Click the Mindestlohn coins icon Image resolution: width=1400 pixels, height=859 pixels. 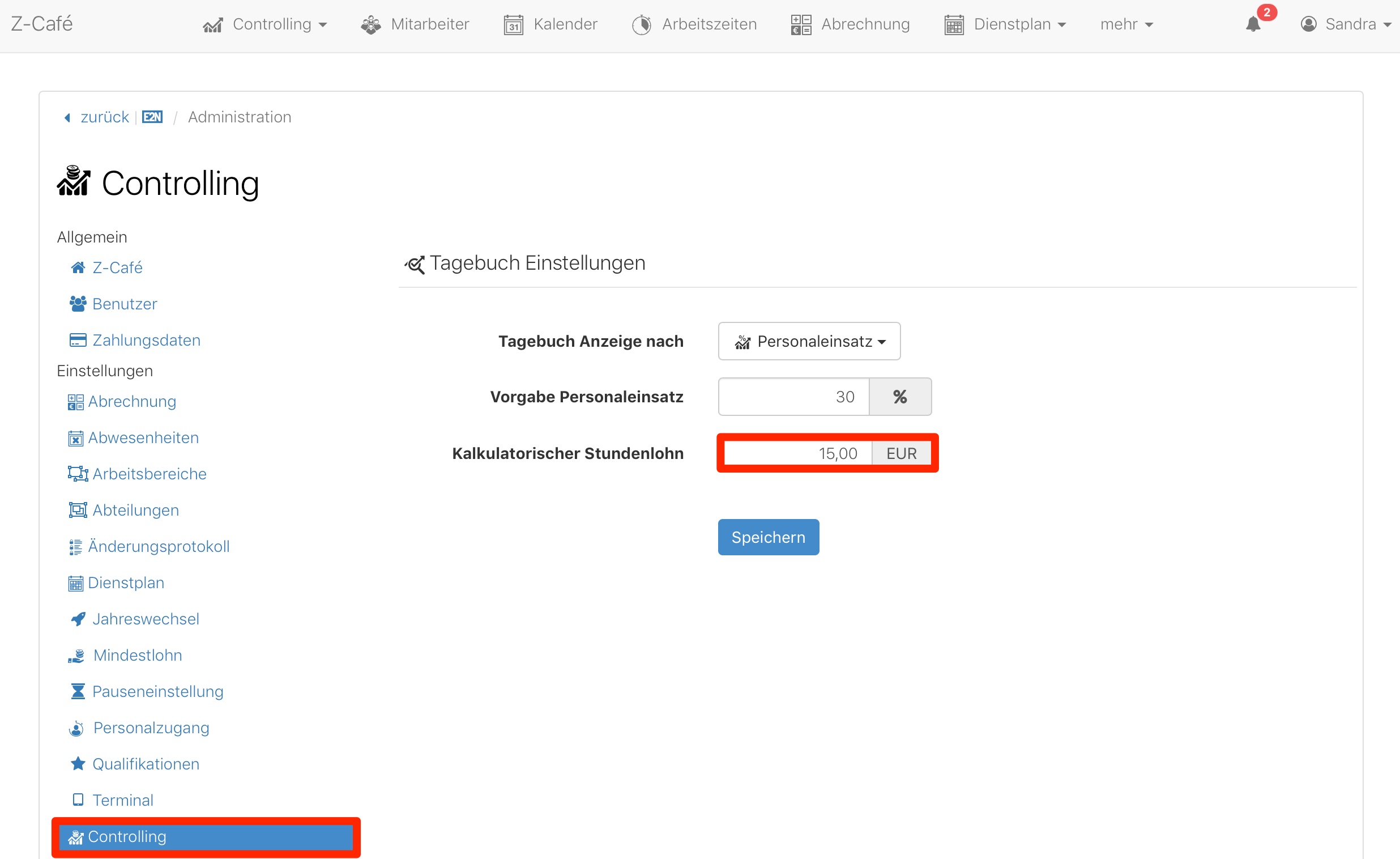coord(76,656)
